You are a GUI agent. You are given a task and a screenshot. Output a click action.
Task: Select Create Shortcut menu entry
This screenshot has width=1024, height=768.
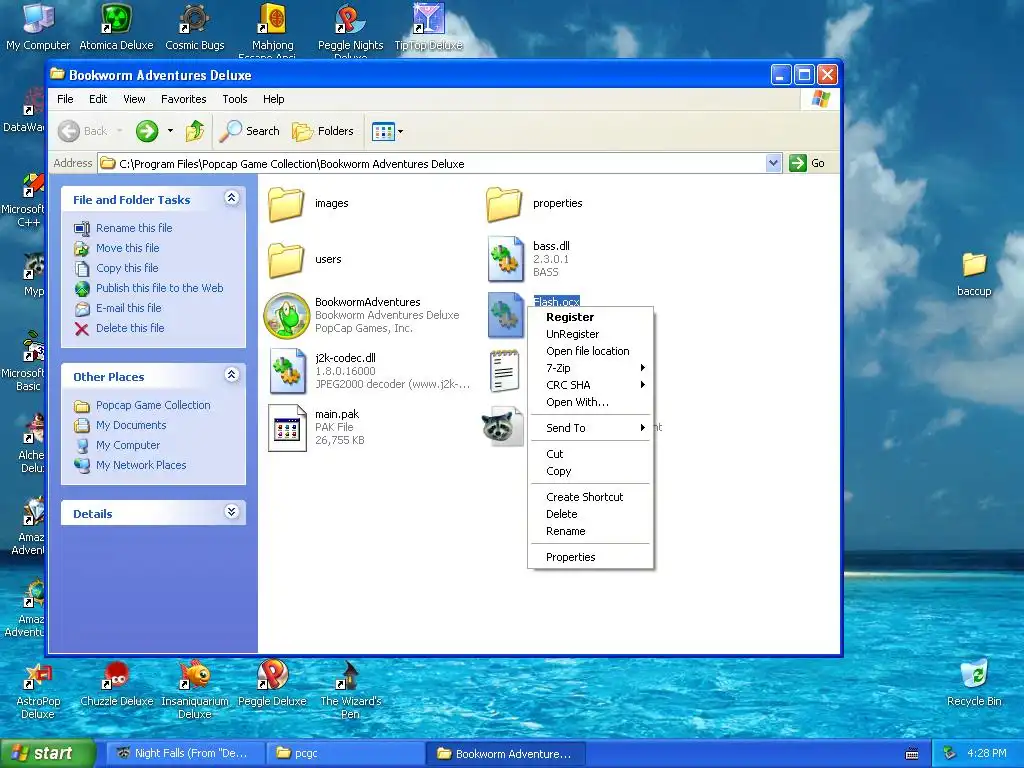pos(590,497)
